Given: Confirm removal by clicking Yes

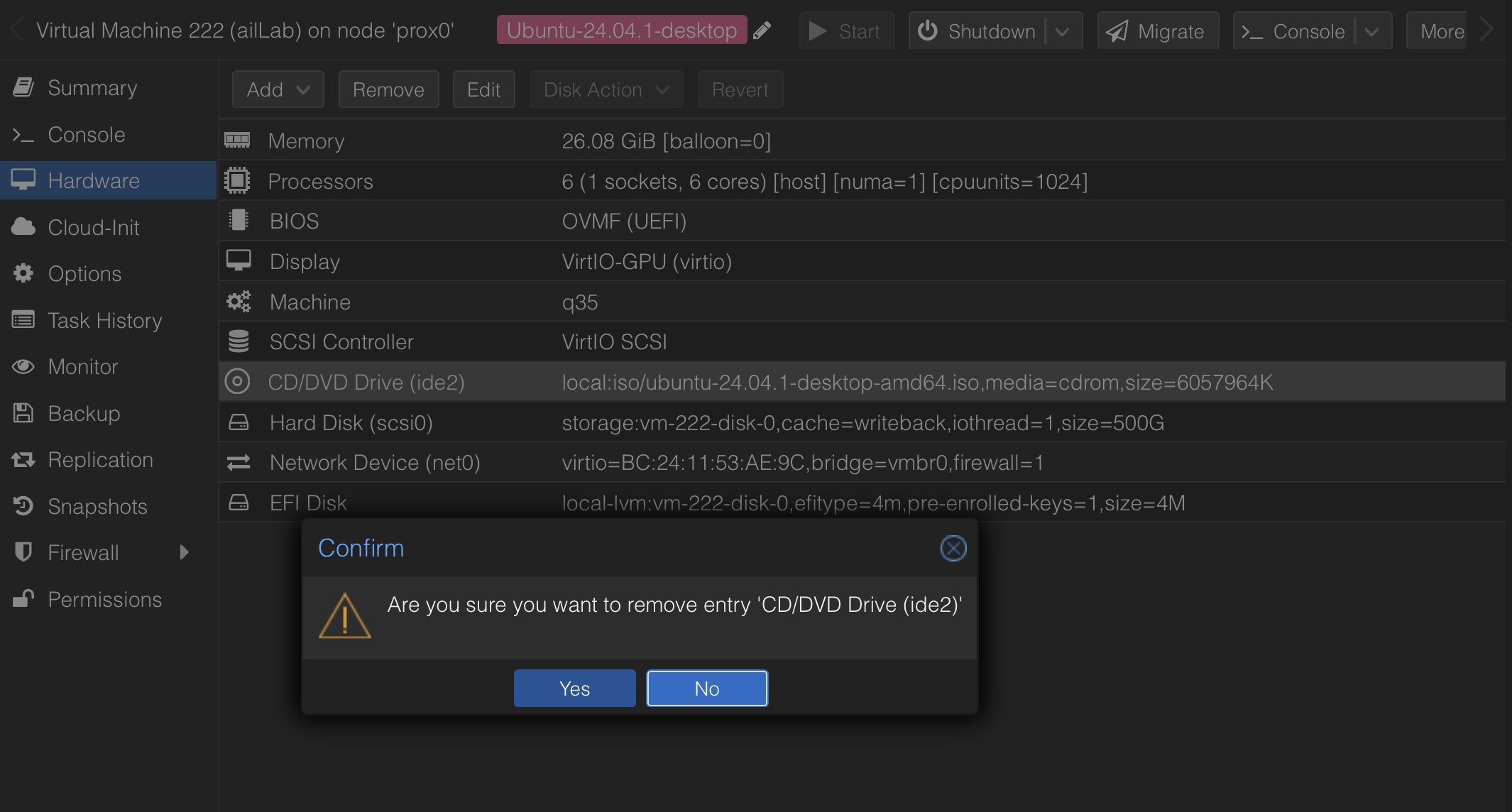Looking at the screenshot, I should [x=574, y=688].
